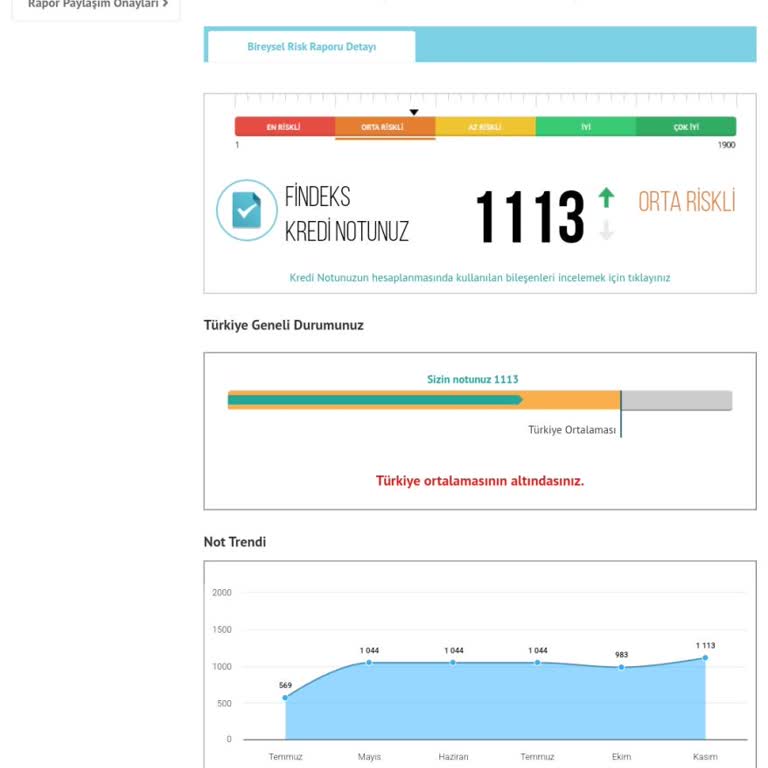Click the 983 data point on chart
This screenshot has height=768, width=768.
[x=622, y=667]
